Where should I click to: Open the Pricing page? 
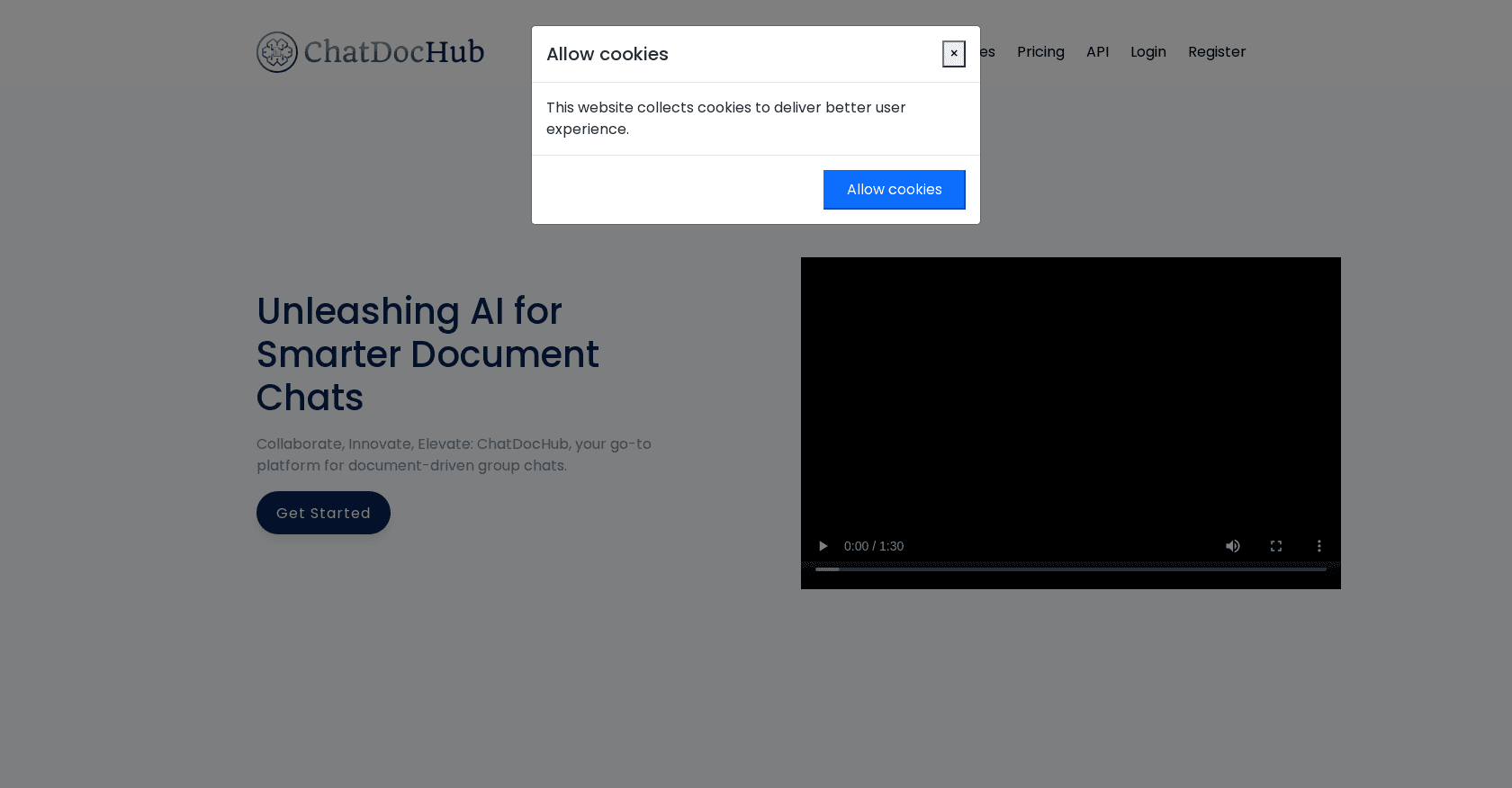coord(1040,52)
